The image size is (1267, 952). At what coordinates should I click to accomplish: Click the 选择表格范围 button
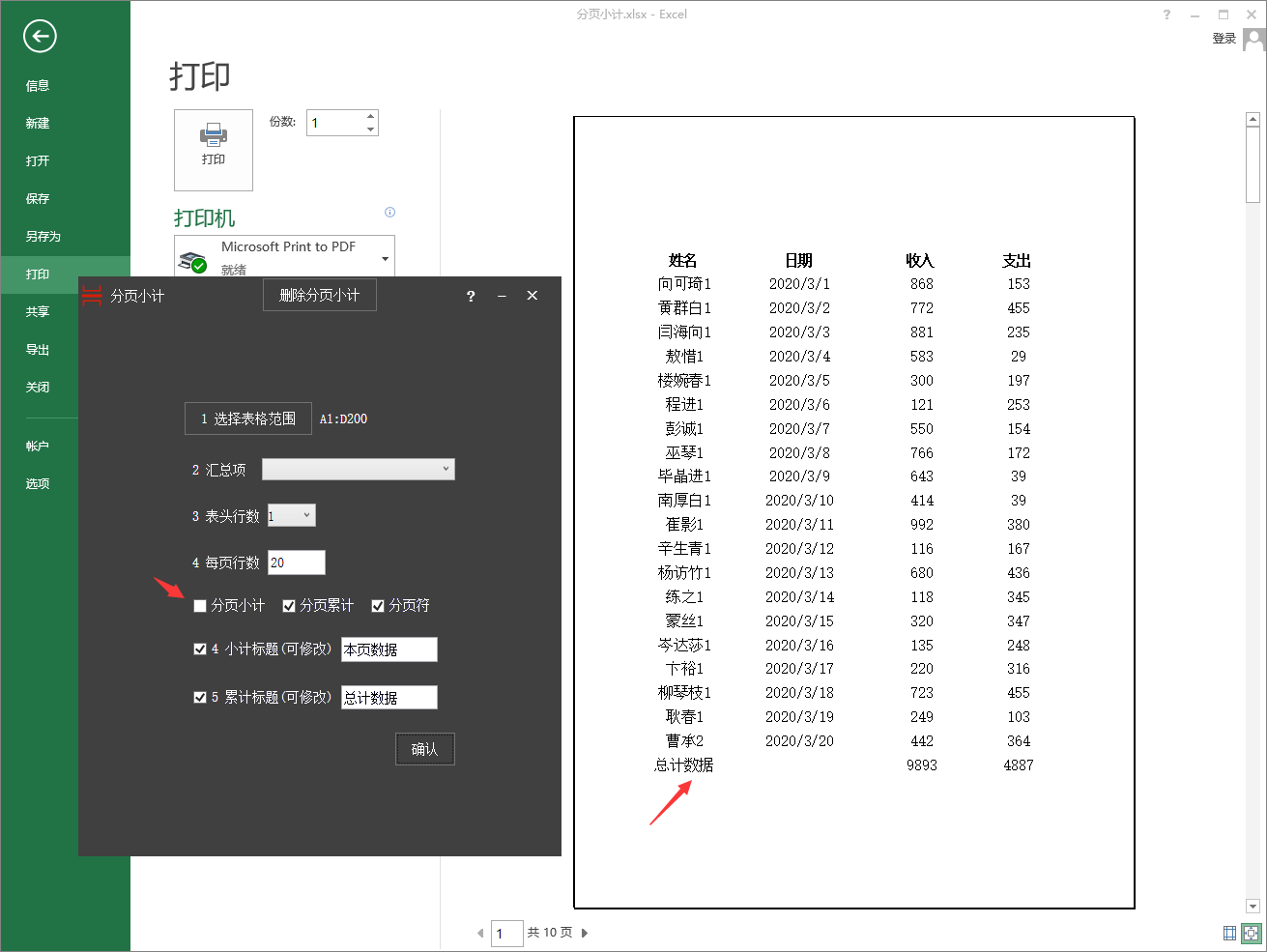248,418
